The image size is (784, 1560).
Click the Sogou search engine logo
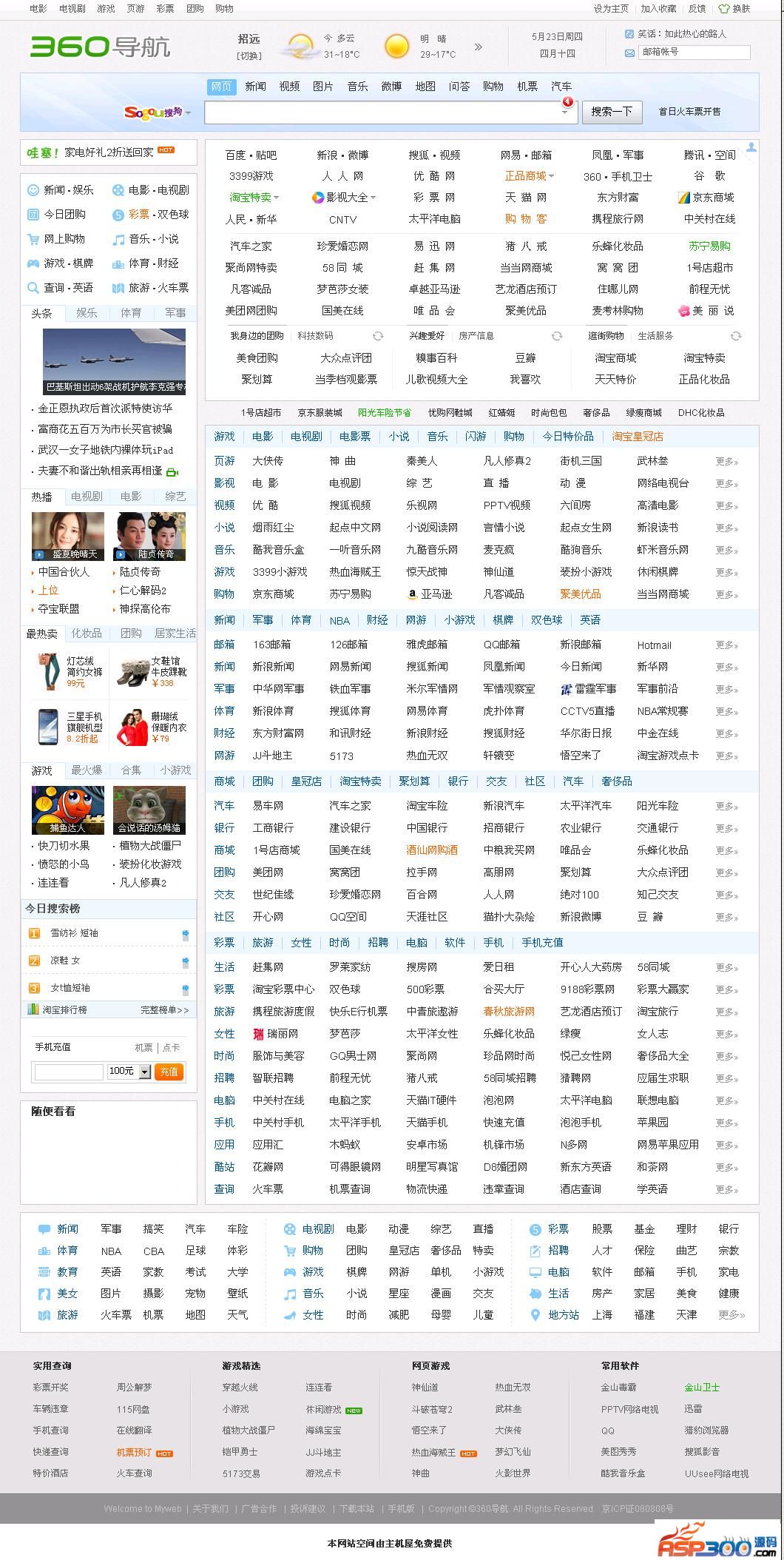[152, 112]
